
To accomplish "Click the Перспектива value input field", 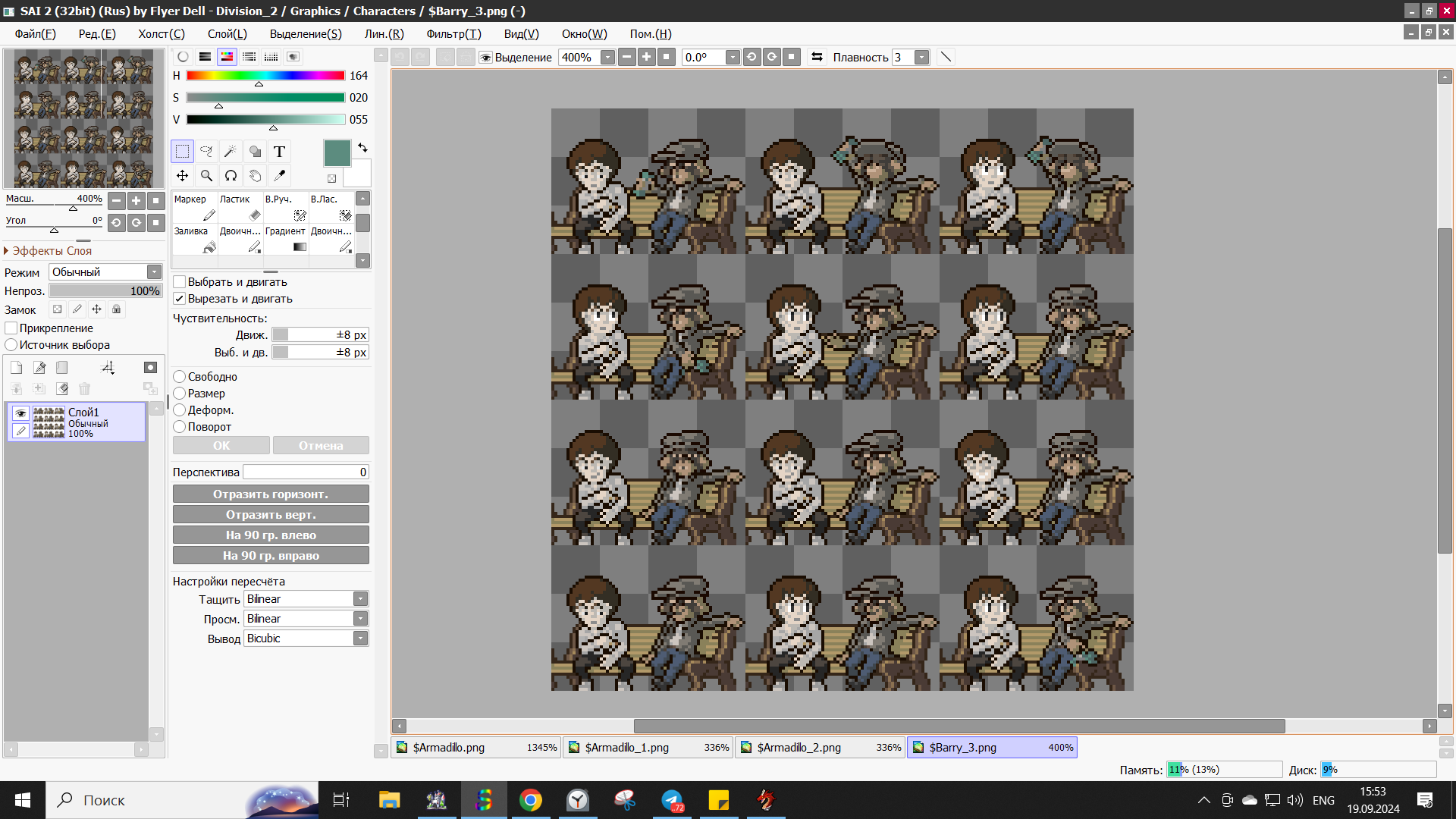I will click(306, 472).
